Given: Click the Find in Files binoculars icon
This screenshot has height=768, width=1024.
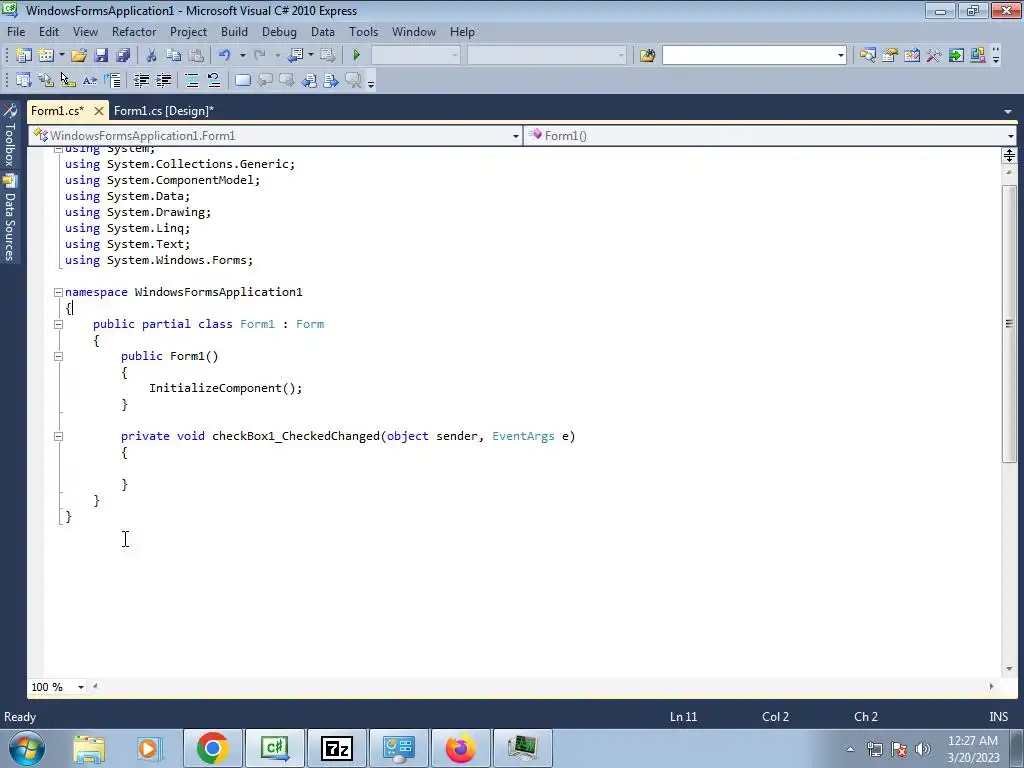Looking at the screenshot, I should click(x=647, y=56).
